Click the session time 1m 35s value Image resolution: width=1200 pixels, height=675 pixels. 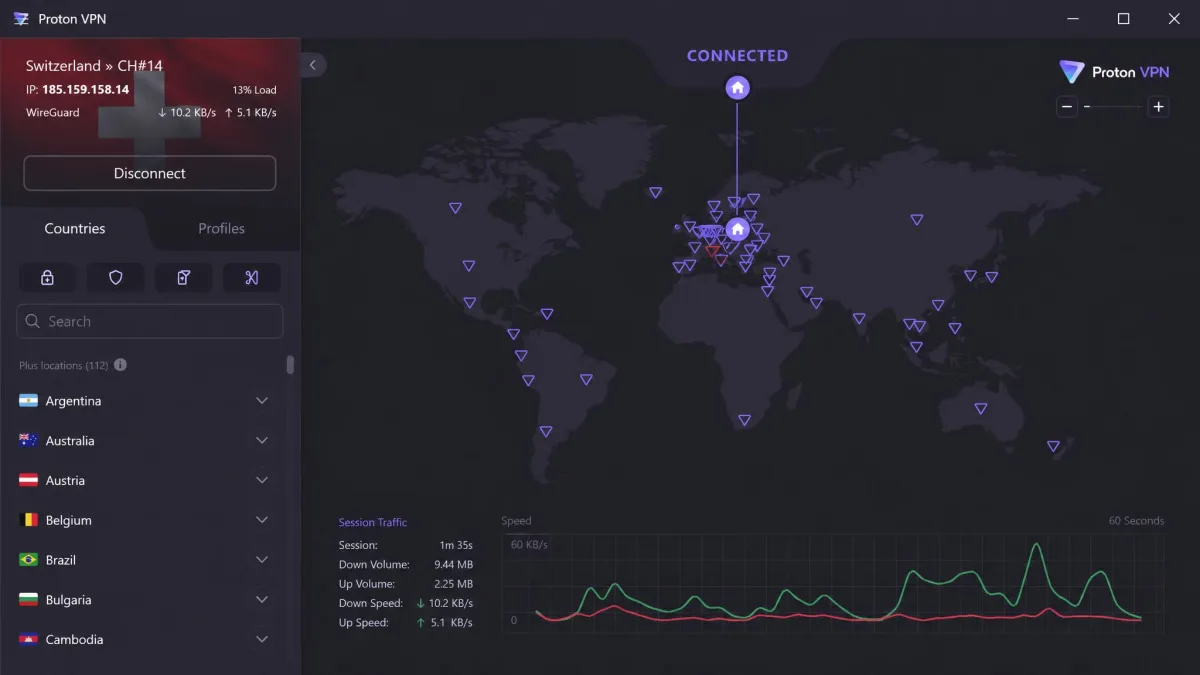456,545
